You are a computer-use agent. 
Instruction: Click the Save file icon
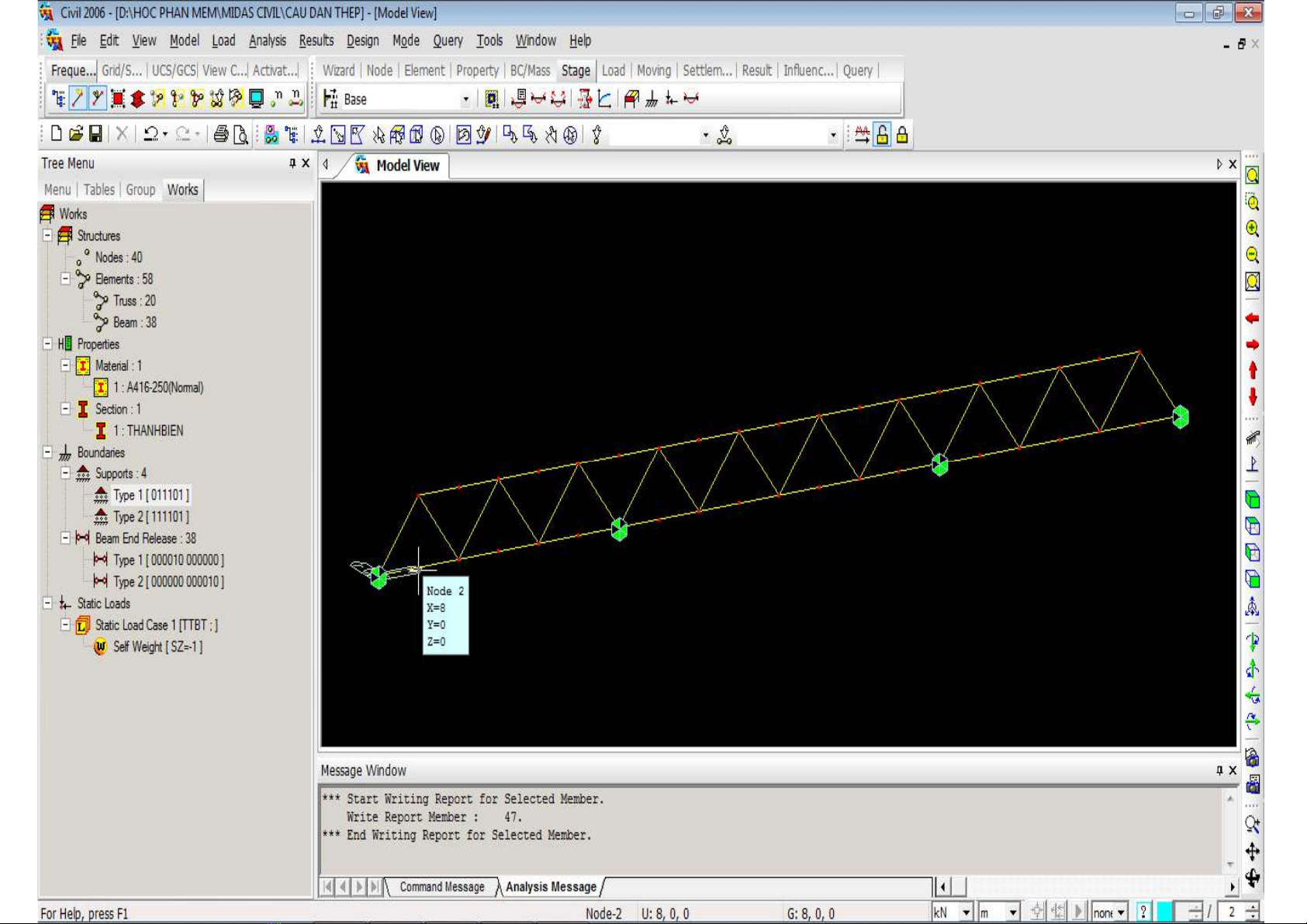pos(95,134)
